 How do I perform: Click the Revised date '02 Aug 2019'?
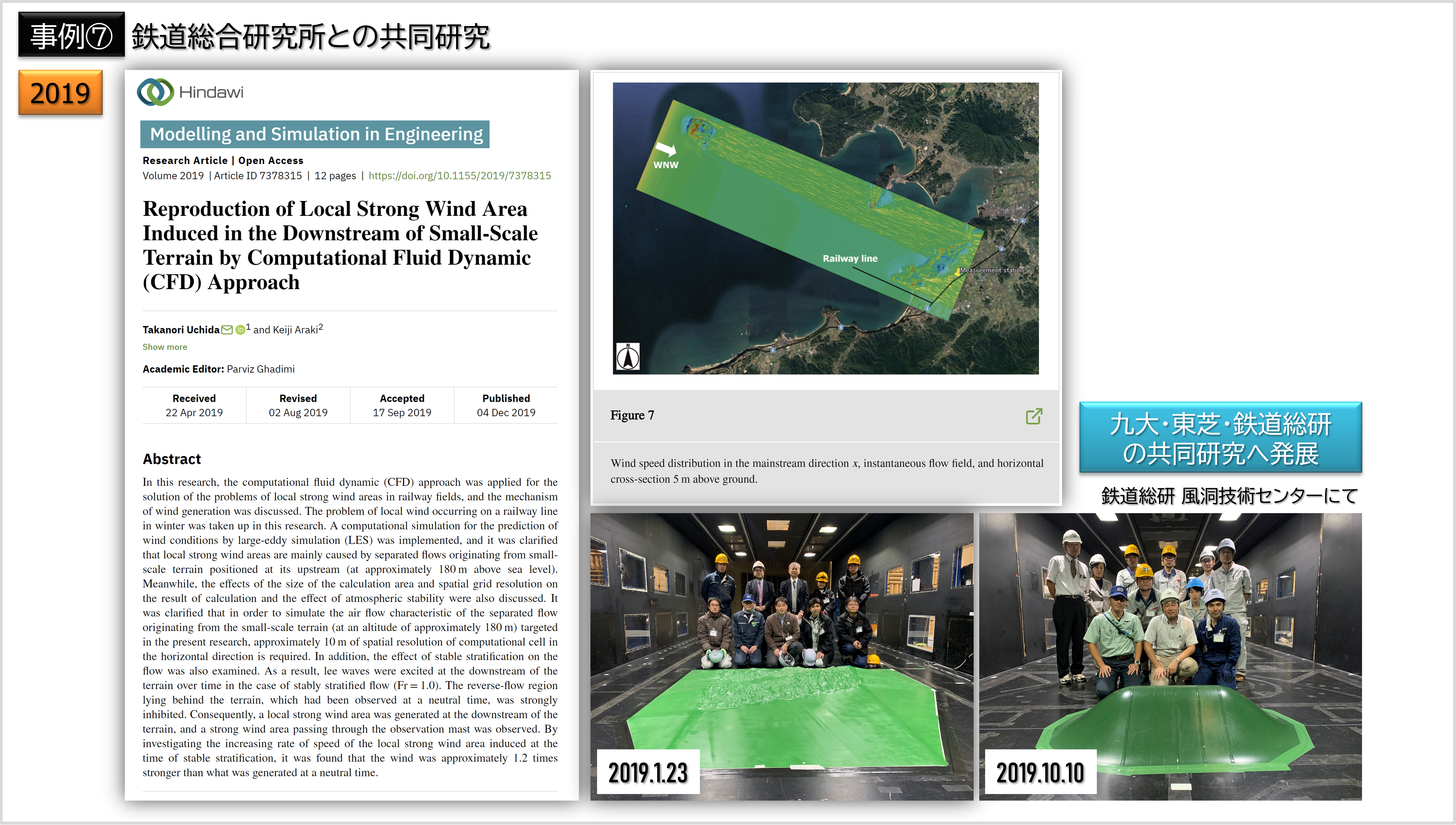coord(298,413)
